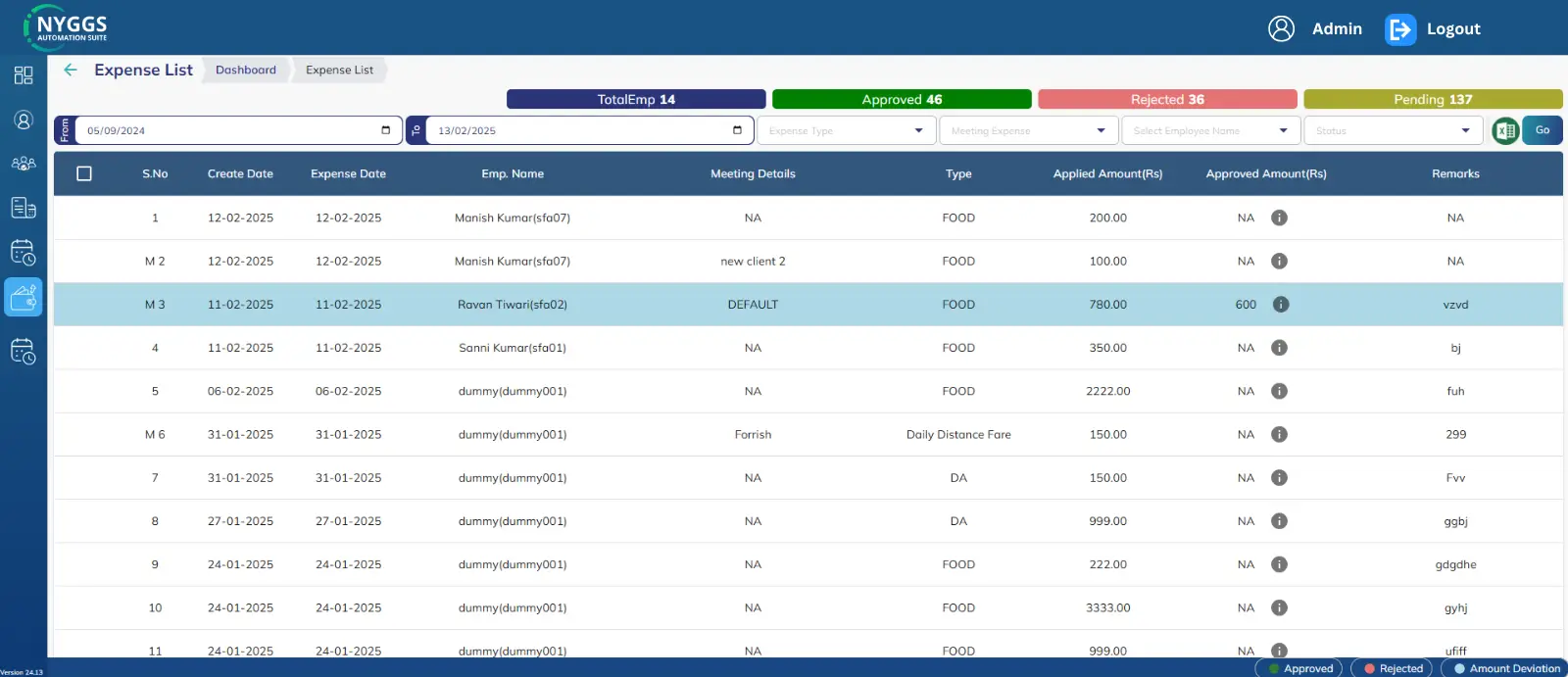This screenshot has height=677, width=1568.
Task: Click the Go button
Action: pyautogui.click(x=1543, y=130)
